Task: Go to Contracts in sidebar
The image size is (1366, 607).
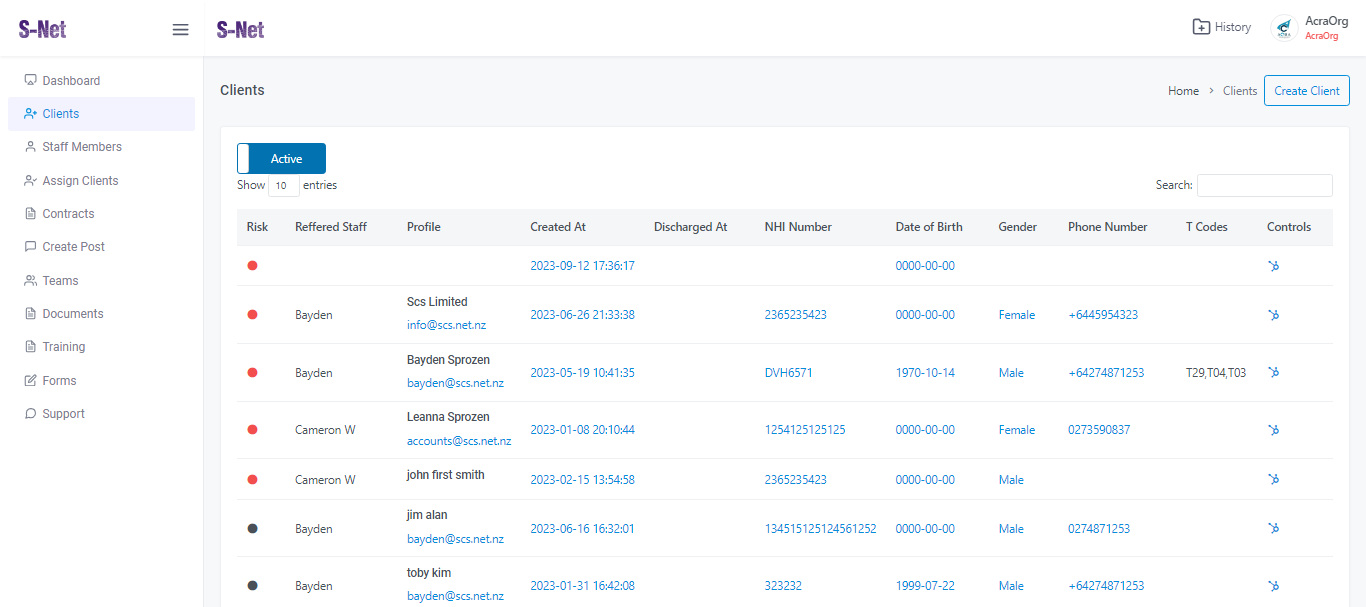Action: pyautogui.click(x=68, y=214)
